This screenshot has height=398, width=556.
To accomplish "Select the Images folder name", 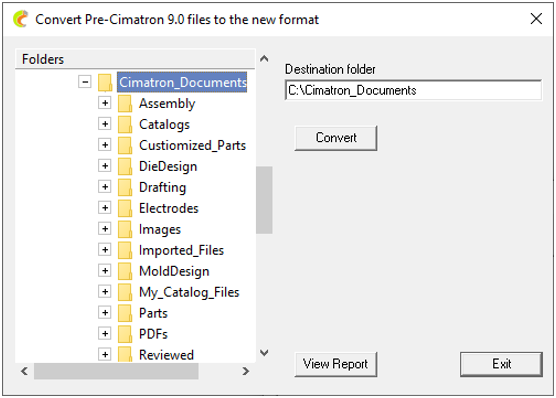I will pyautogui.click(x=160, y=229).
